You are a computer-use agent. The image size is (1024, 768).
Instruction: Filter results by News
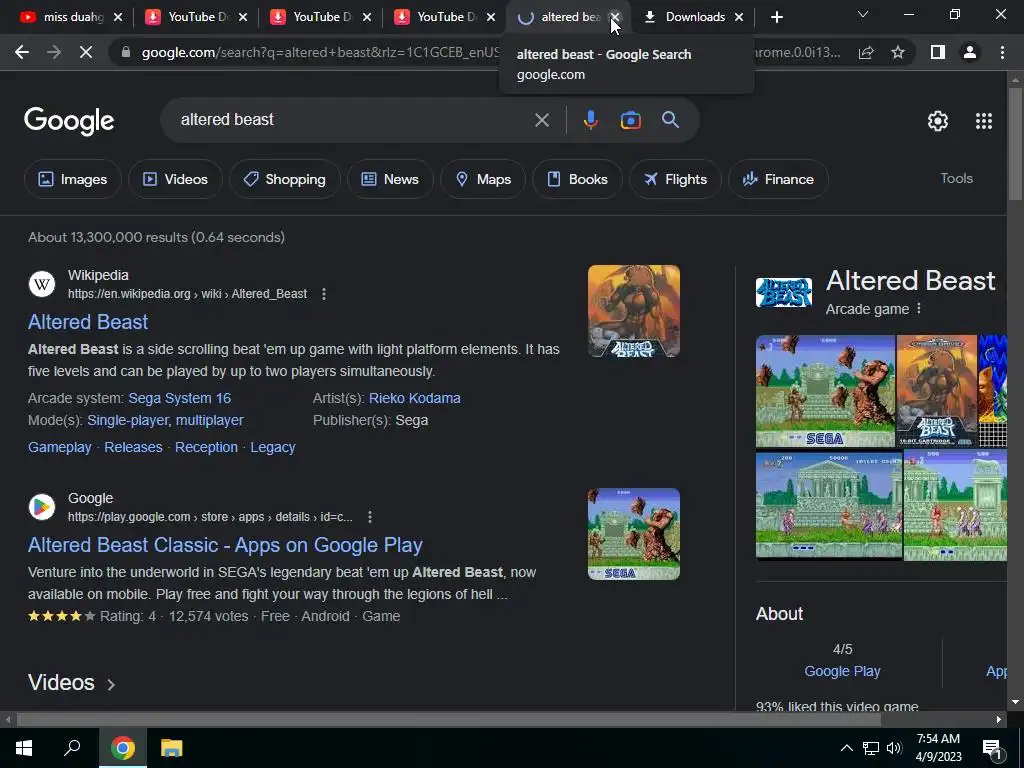coord(390,179)
